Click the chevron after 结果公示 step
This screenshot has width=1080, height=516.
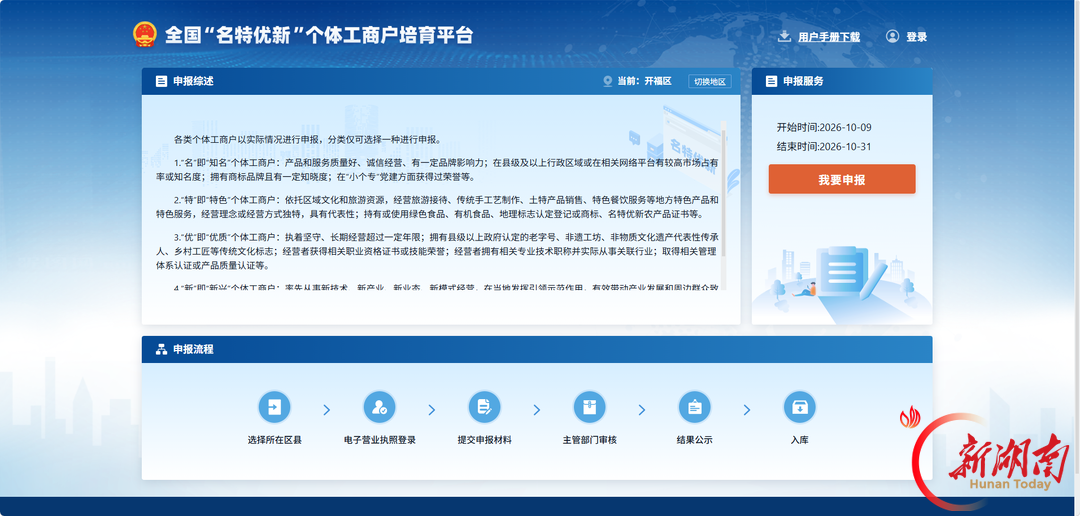click(x=747, y=410)
